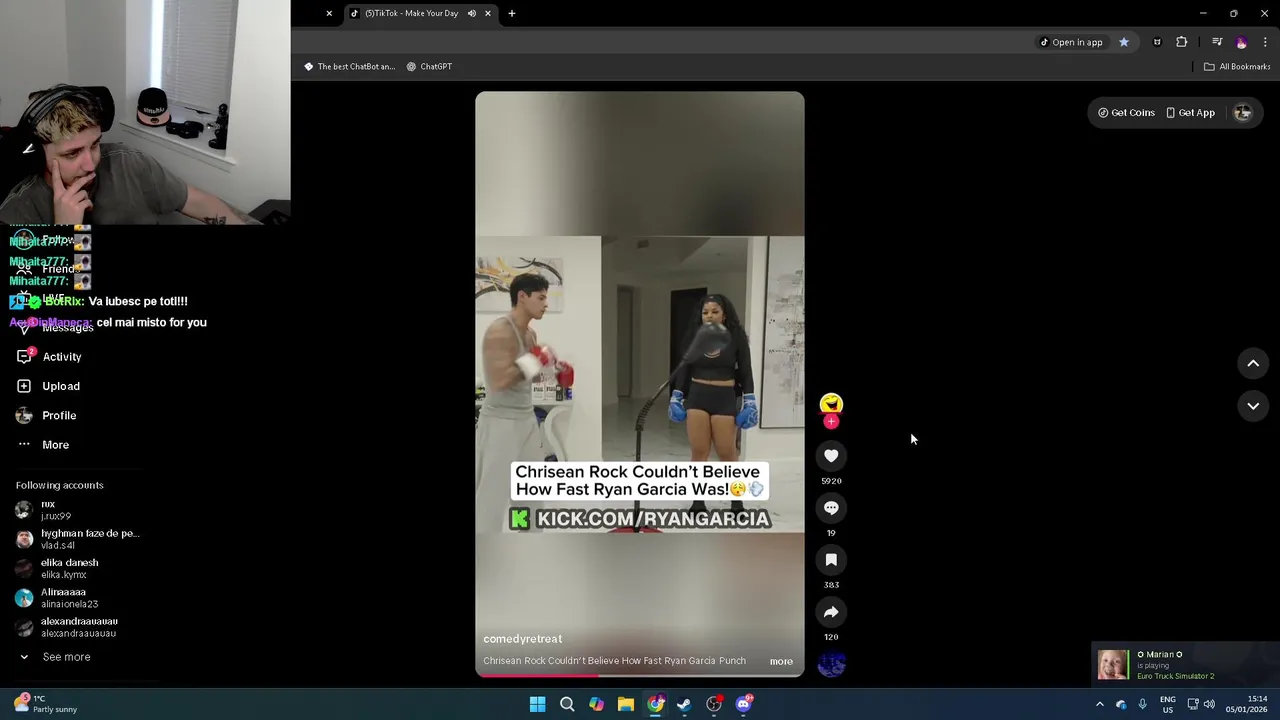Go to next video arrow

click(1253, 406)
